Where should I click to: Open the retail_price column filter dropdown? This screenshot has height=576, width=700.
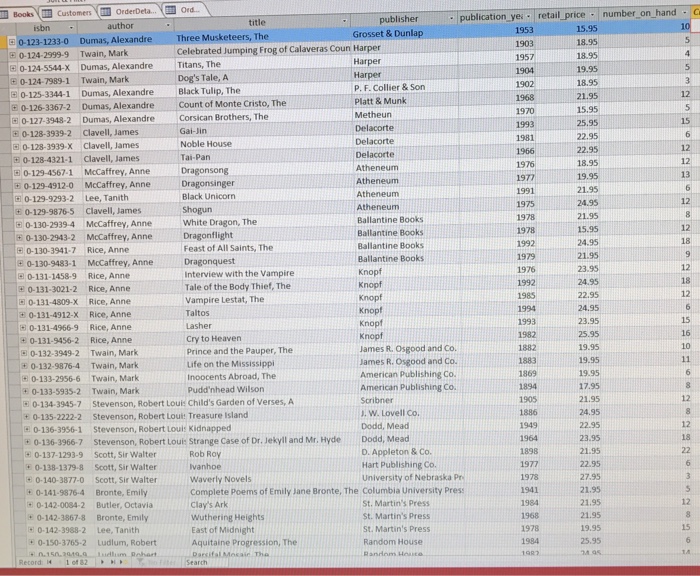click(592, 15)
